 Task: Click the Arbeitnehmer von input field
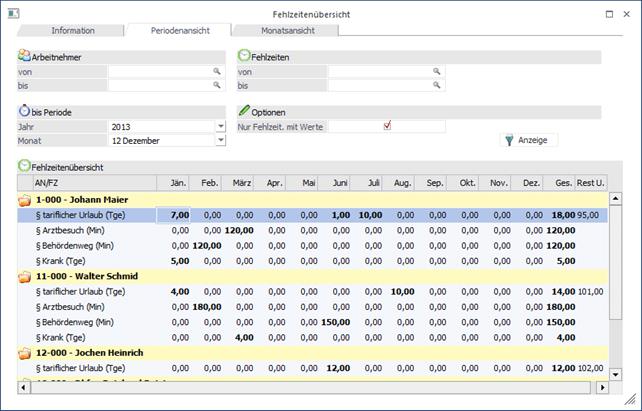pyautogui.click(x=160, y=72)
